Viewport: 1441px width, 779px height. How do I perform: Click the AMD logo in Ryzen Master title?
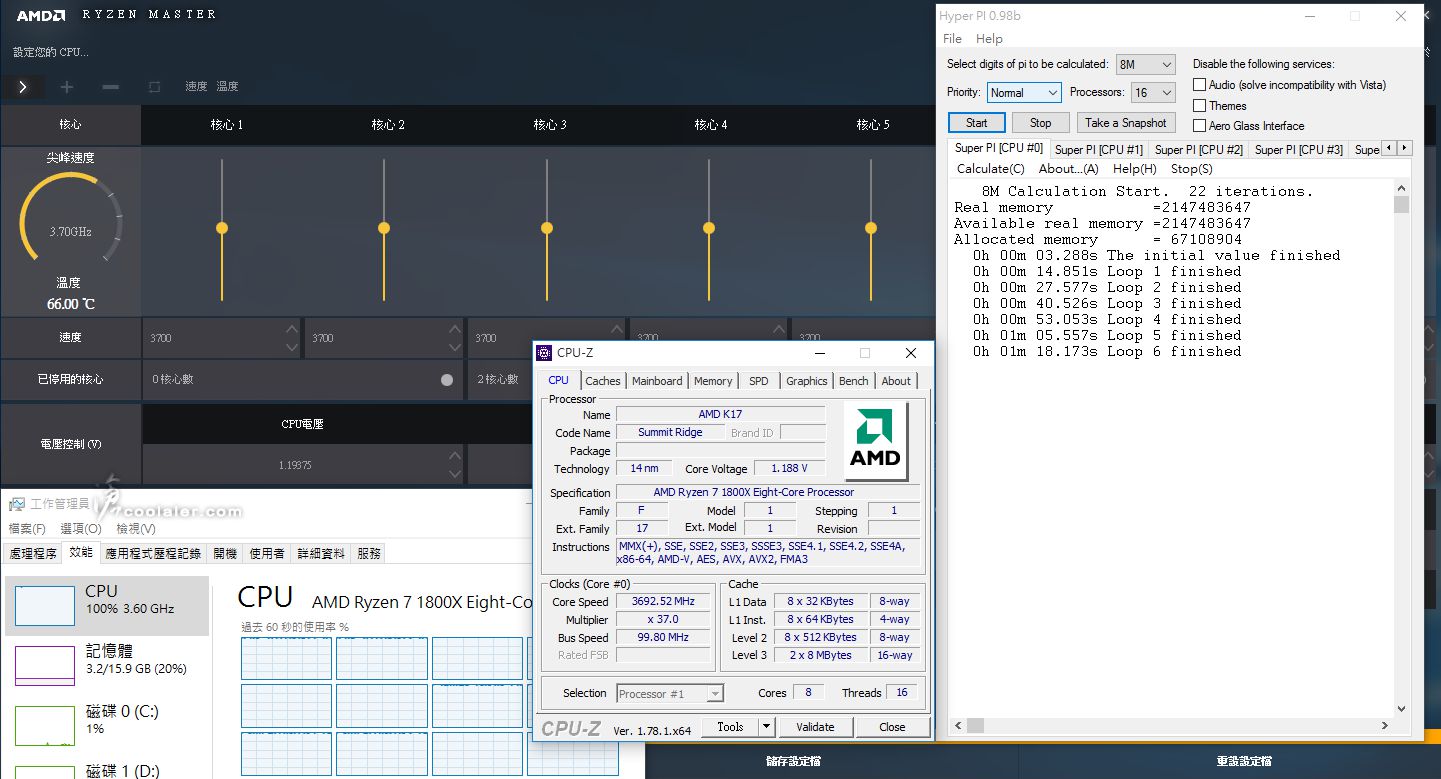(41, 15)
